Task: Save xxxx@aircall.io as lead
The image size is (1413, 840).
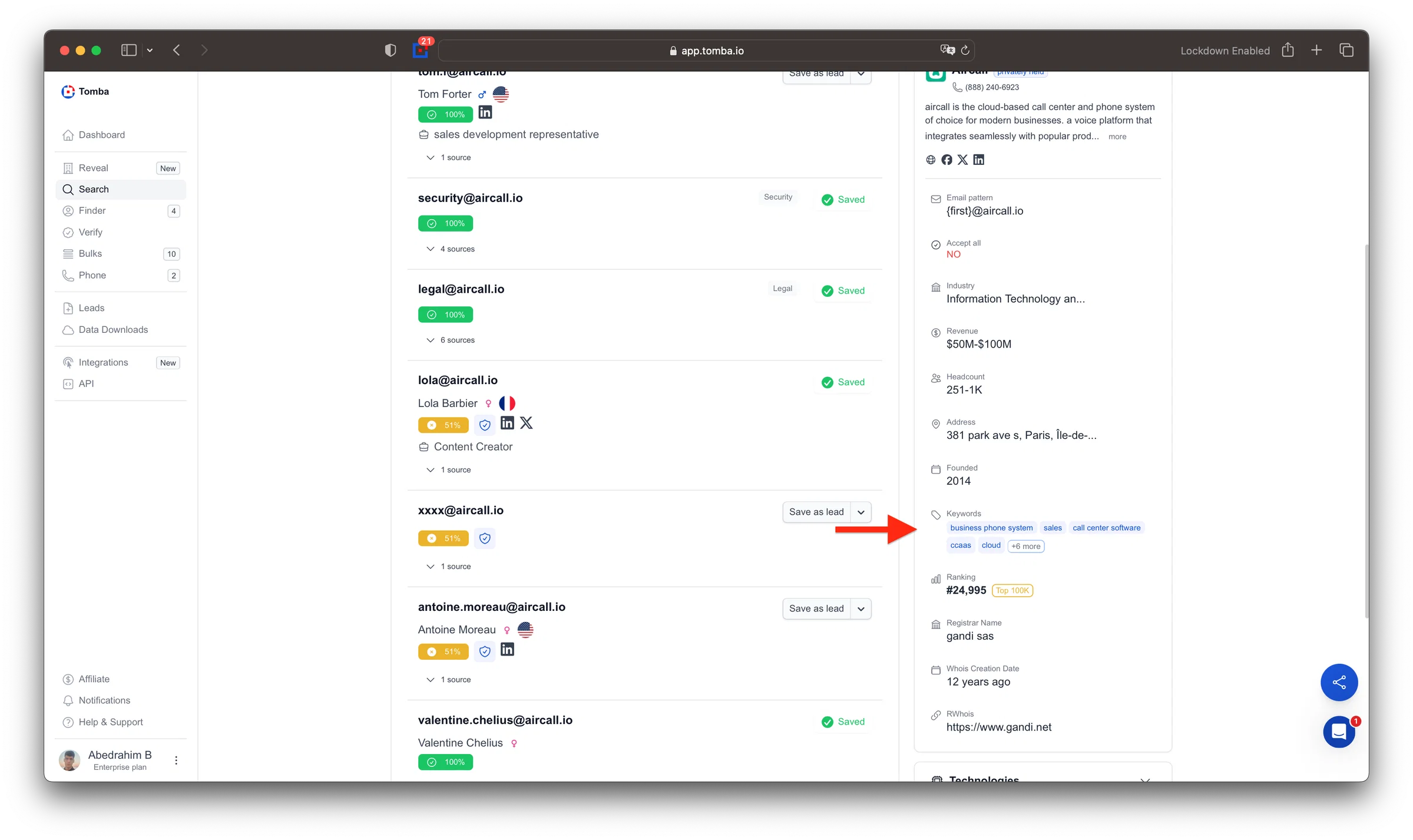Action: pos(816,512)
